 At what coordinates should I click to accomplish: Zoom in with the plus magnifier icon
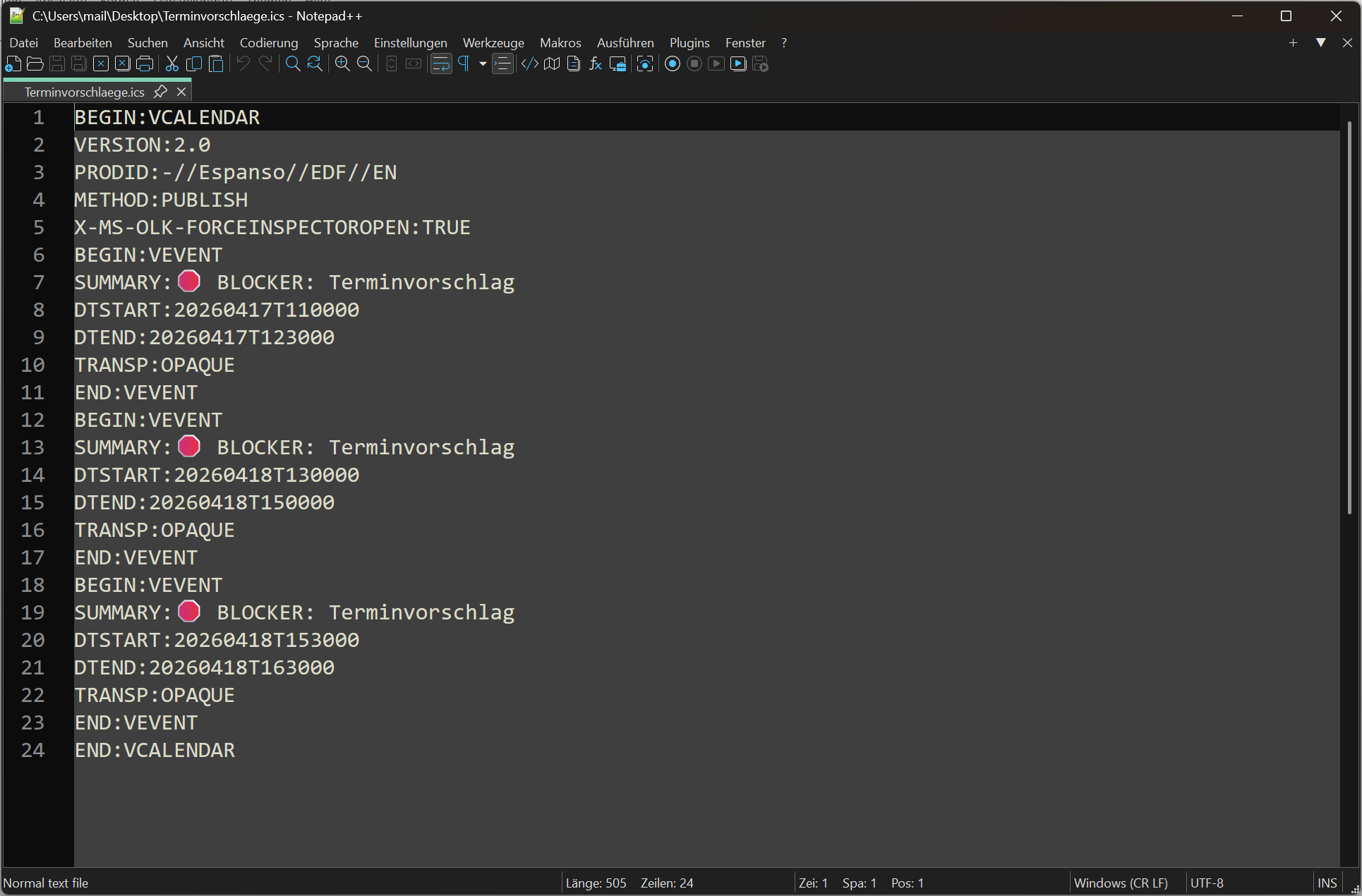(342, 64)
